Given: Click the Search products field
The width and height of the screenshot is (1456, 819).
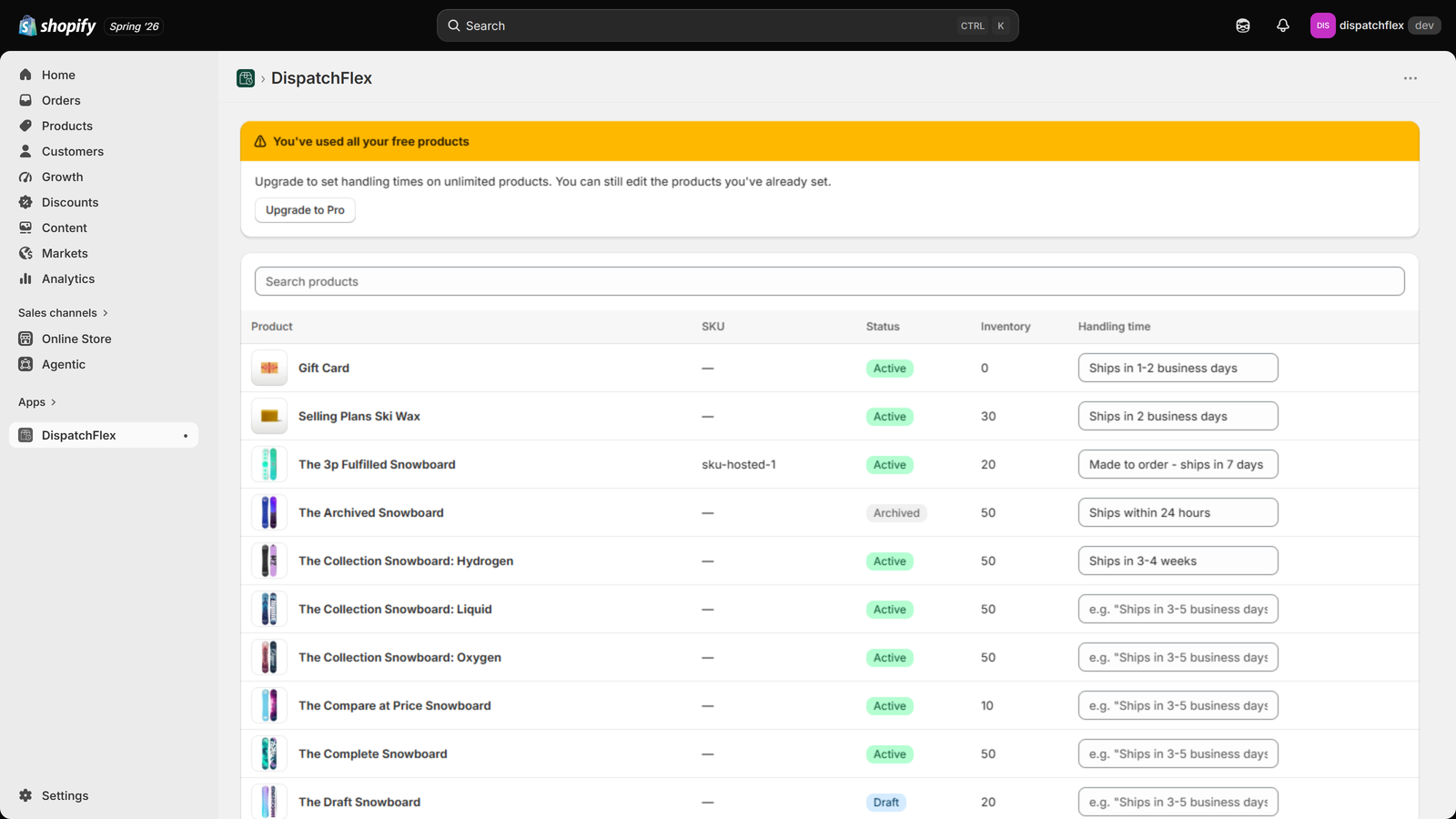Looking at the screenshot, I should (830, 281).
